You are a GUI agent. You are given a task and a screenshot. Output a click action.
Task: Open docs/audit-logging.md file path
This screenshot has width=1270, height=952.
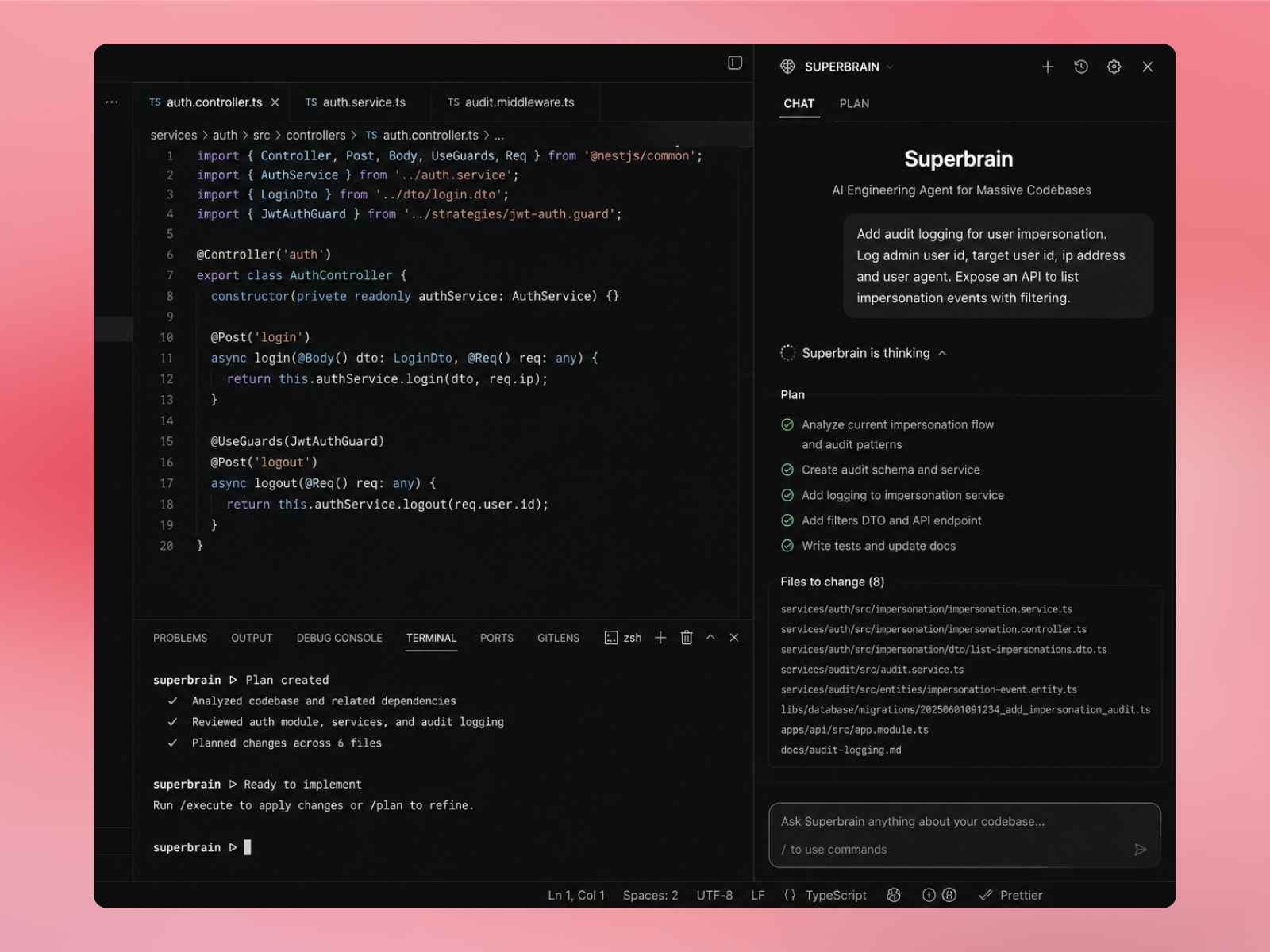tap(841, 750)
